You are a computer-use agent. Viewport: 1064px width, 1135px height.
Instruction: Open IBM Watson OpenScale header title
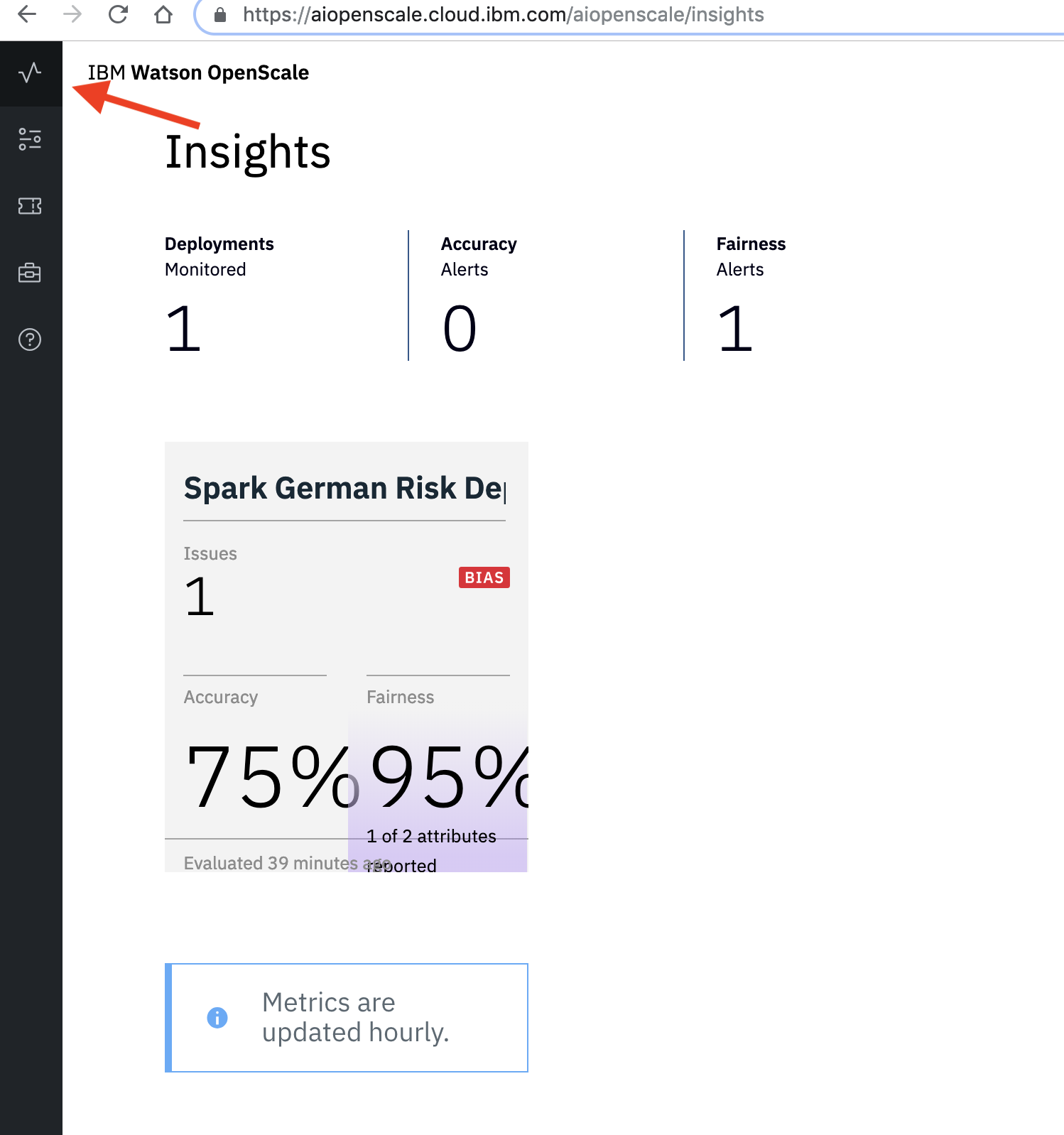198,72
